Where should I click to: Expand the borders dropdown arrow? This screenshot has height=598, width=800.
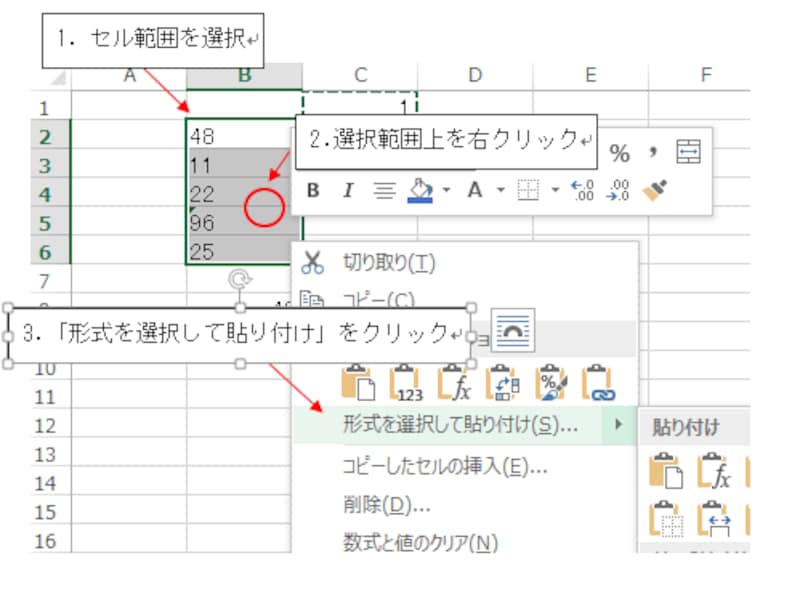pyautogui.click(x=556, y=191)
